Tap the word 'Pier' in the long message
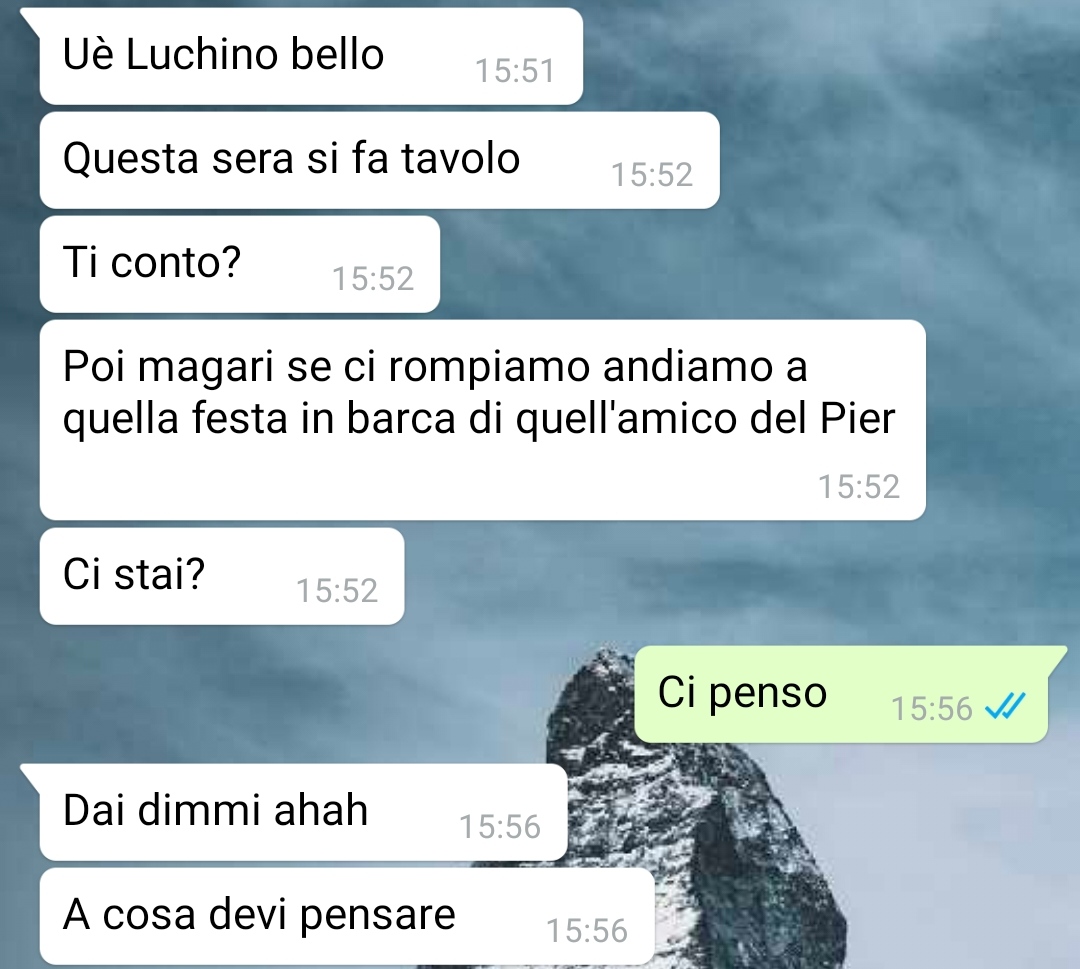This screenshot has height=969, width=1080. coord(857,417)
